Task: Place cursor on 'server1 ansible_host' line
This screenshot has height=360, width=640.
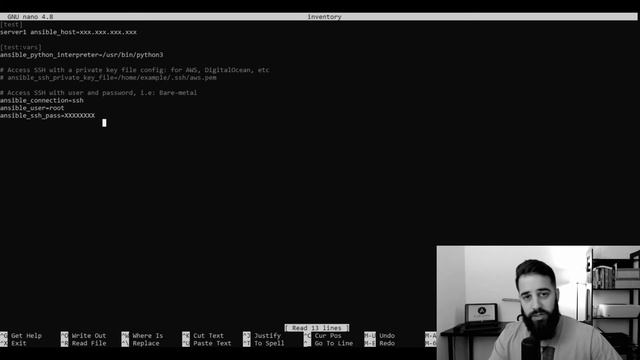Action: tap(68, 32)
